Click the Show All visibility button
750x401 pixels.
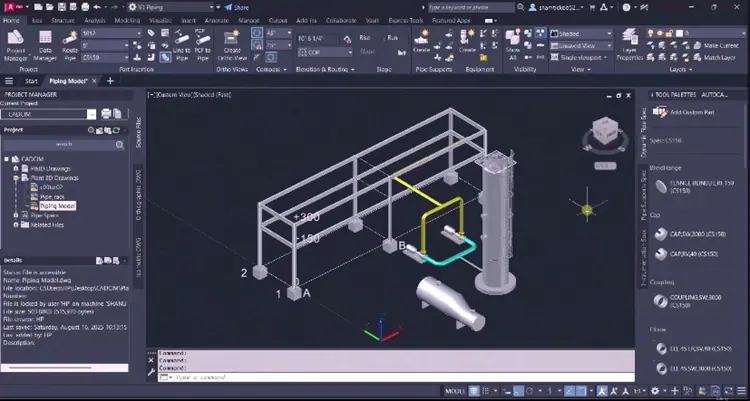tap(513, 46)
